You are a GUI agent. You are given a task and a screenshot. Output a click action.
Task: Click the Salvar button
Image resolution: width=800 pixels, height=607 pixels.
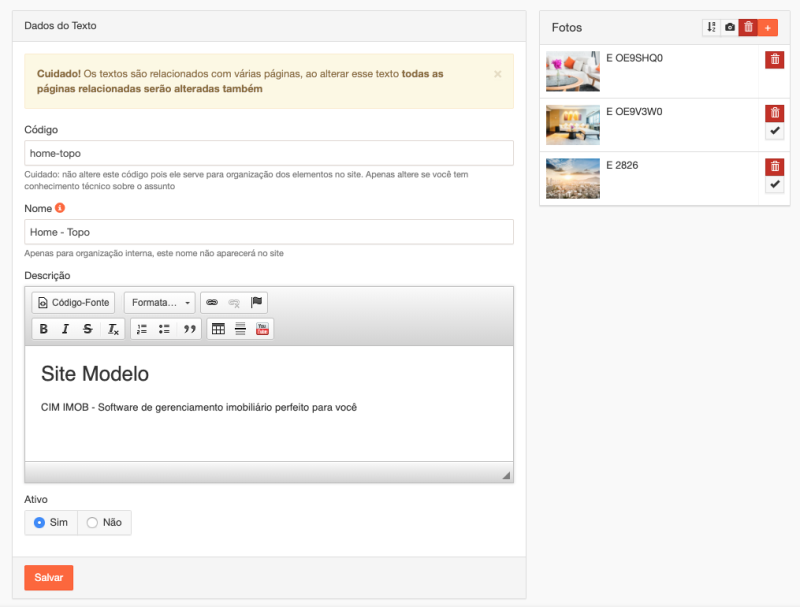coord(48,578)
